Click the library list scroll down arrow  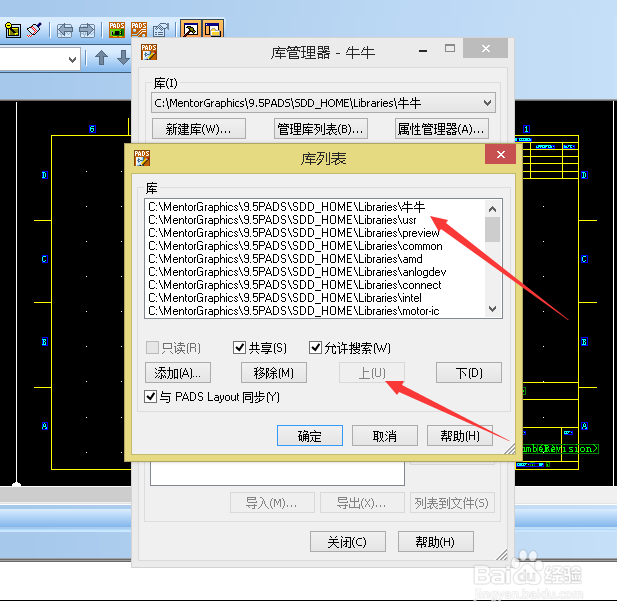pos(492,309)
